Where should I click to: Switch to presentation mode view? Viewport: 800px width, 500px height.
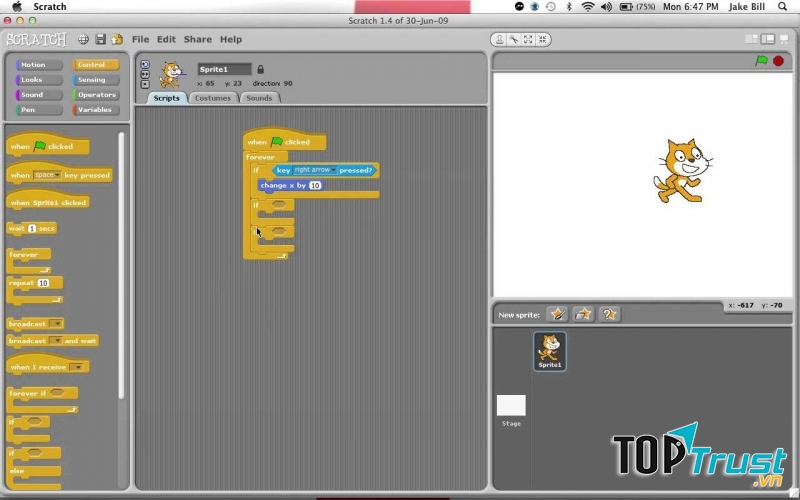click(785, 39)
